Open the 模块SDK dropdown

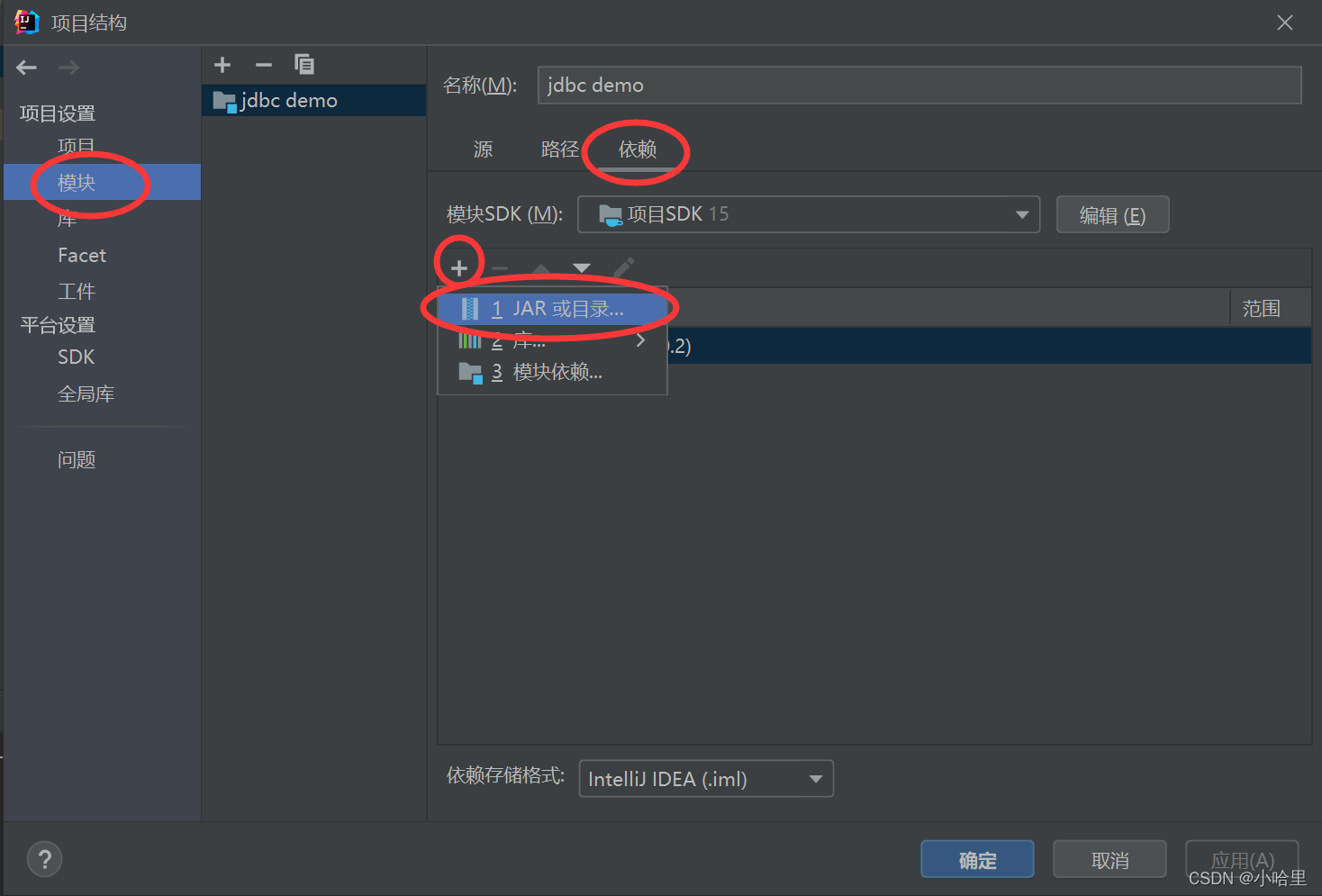tap(809, 214)
